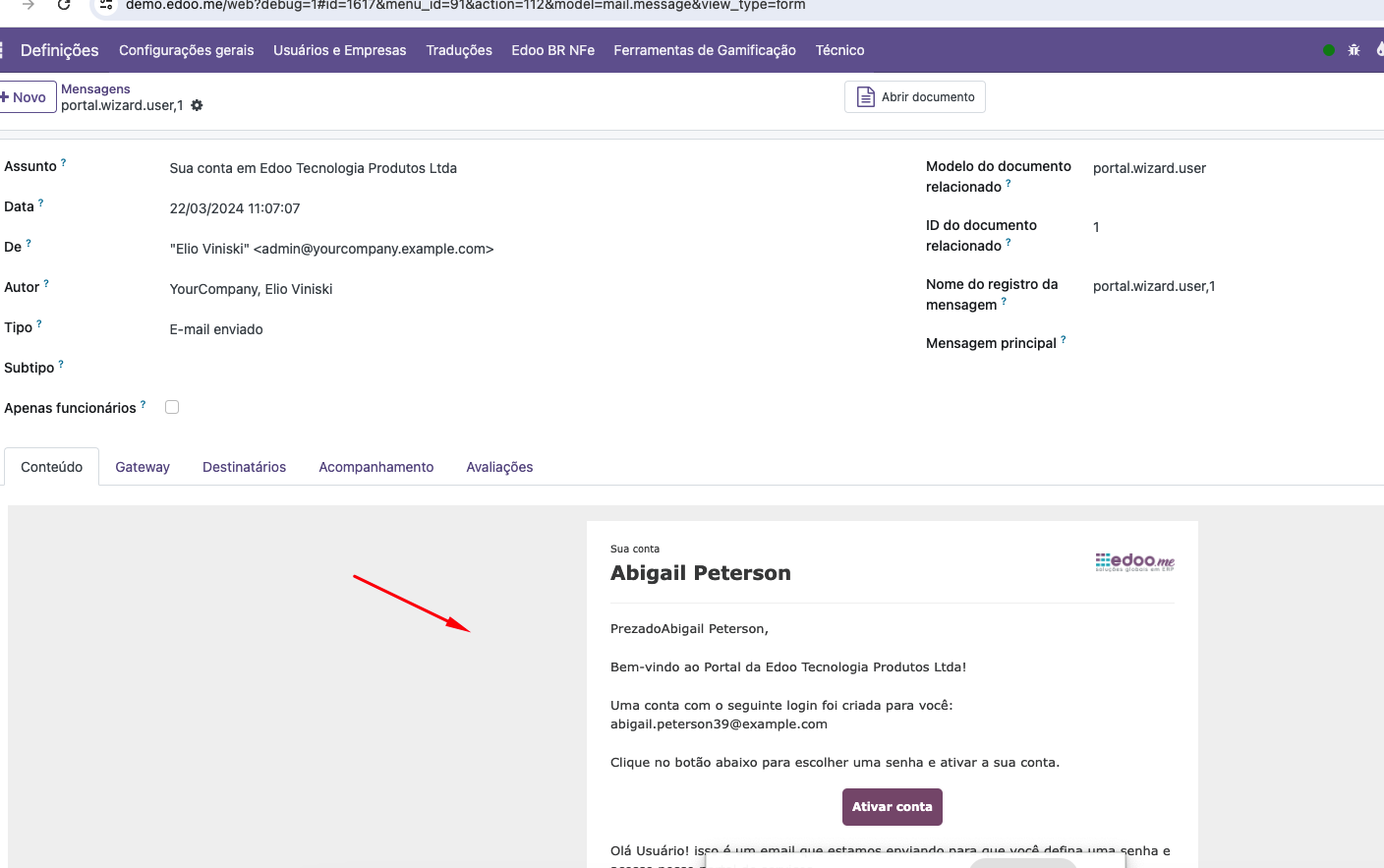Click the 'Sua conta' label in email
1384x868 pixels.
[635, 550]
